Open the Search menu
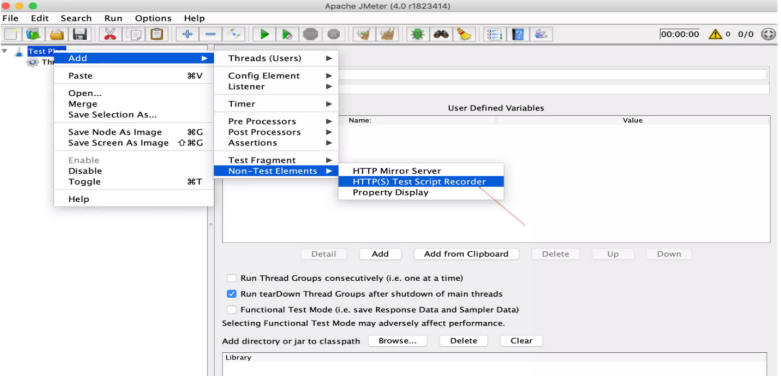The height and width of the screenshot is (376, 781). click(x=76, y=18)
